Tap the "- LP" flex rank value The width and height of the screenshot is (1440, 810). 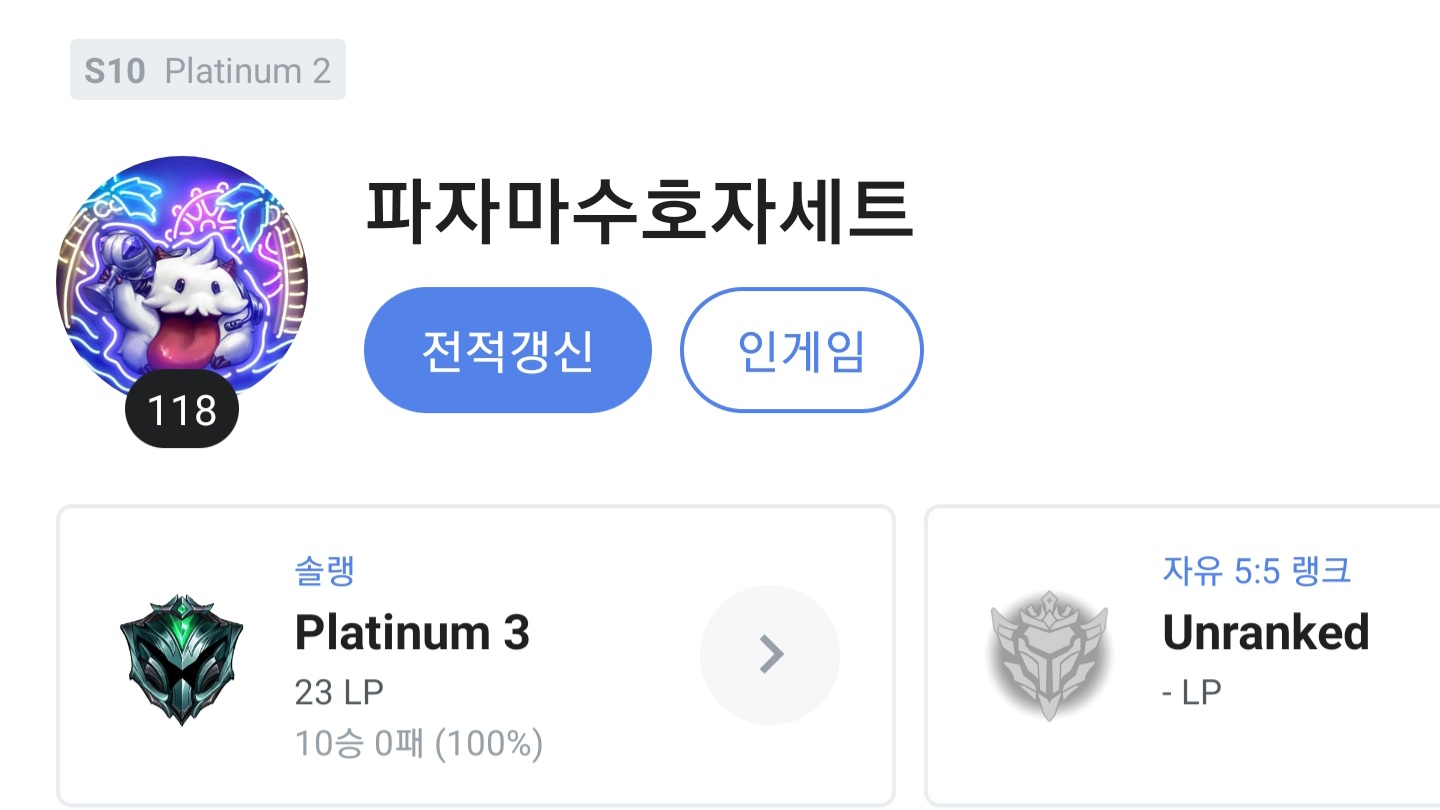(1192, 692)
